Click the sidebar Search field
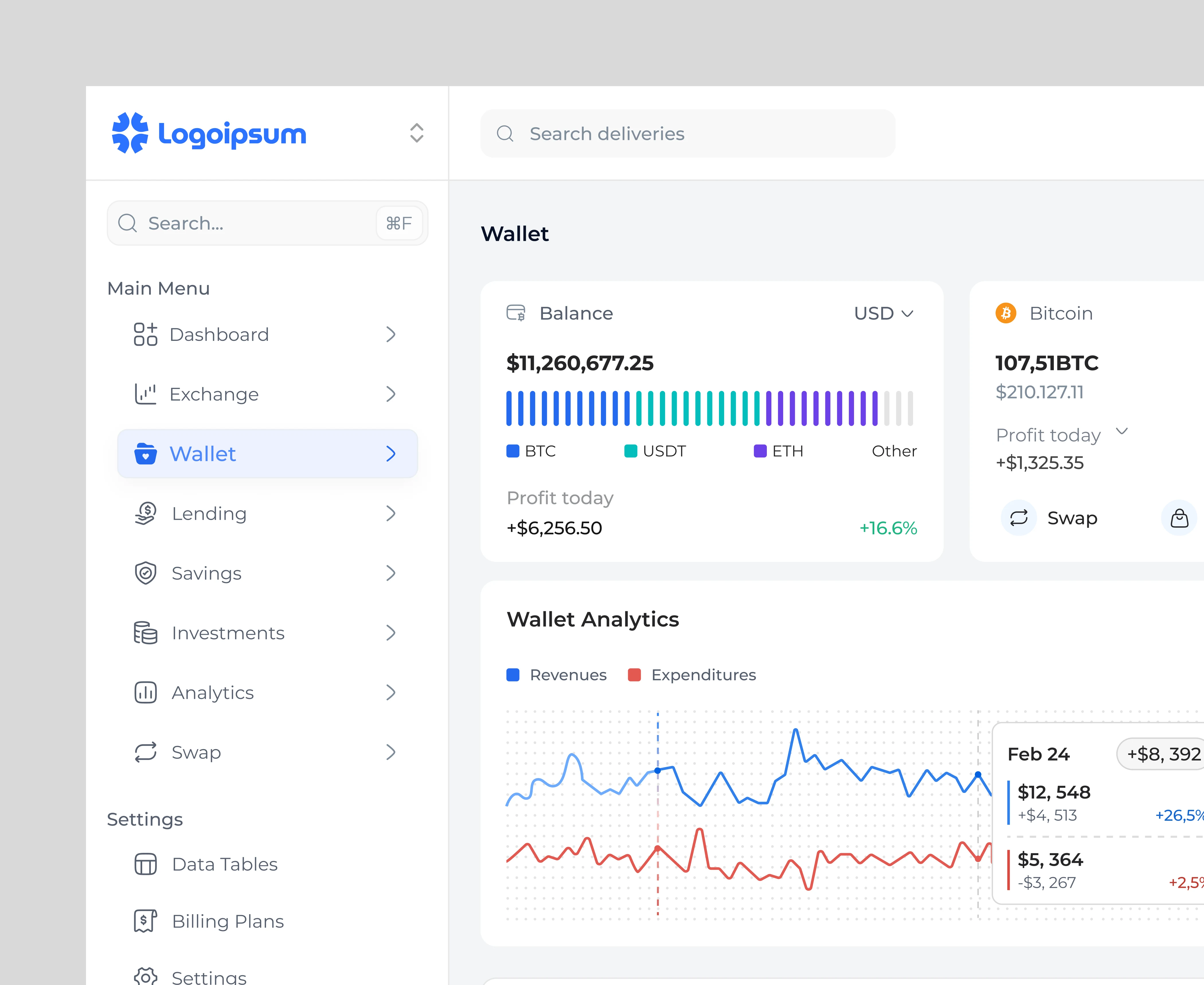The image size is (1204, 985). click(x=267, y=223)
